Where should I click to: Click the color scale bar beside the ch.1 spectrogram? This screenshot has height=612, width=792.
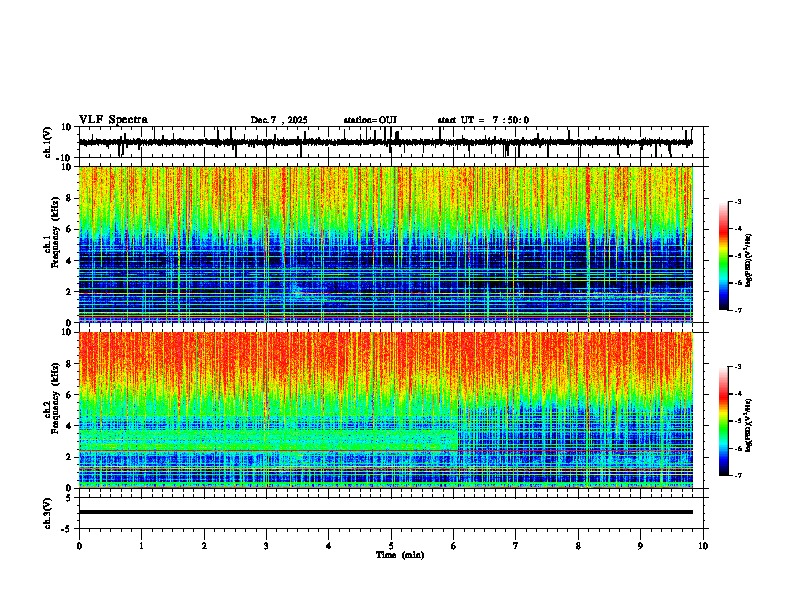point(724,255)
